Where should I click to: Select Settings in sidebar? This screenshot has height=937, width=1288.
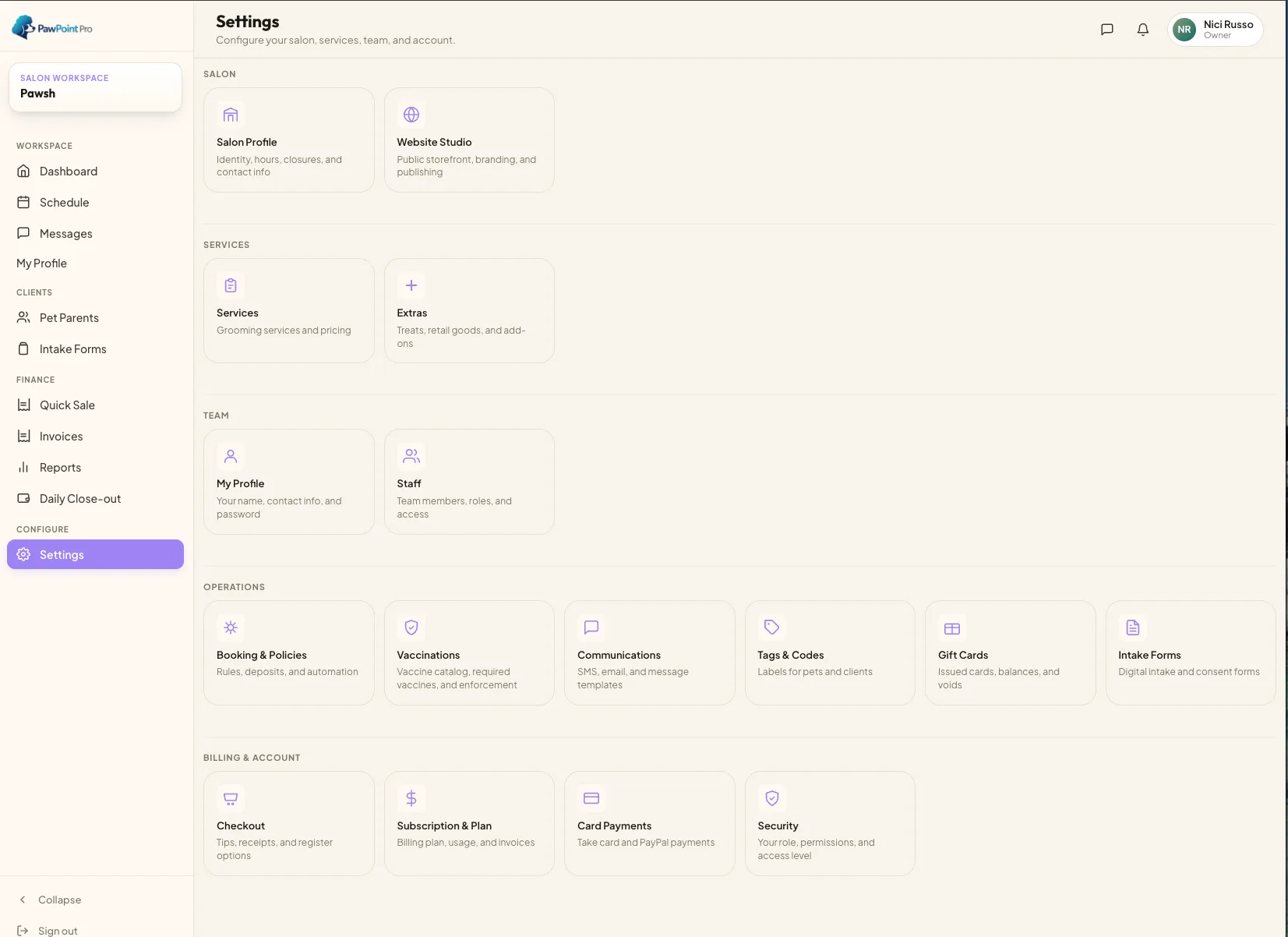pyautogui.click(x=95, y=554)
